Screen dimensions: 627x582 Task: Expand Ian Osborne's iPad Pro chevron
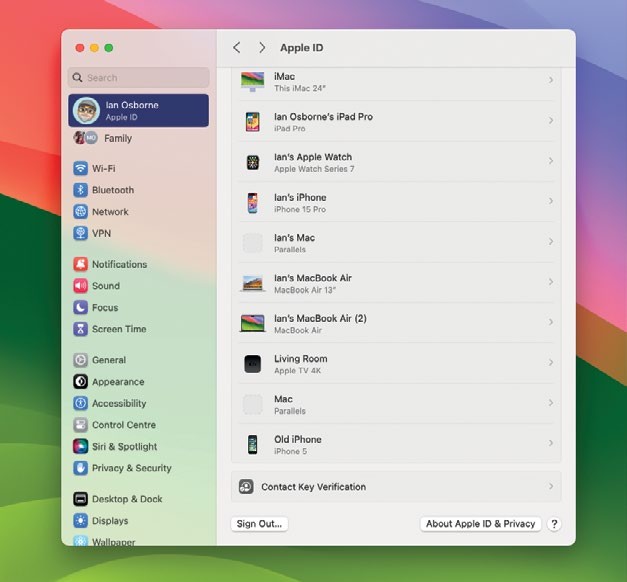point(551,120)
